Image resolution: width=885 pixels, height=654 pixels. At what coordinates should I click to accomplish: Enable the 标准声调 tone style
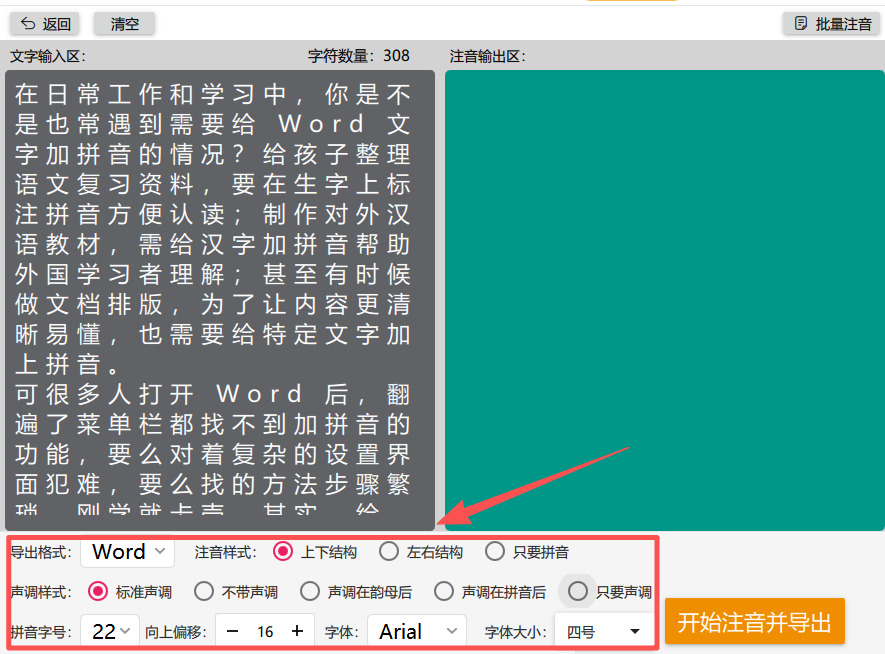pyautogui.click(x=97, y=591)
